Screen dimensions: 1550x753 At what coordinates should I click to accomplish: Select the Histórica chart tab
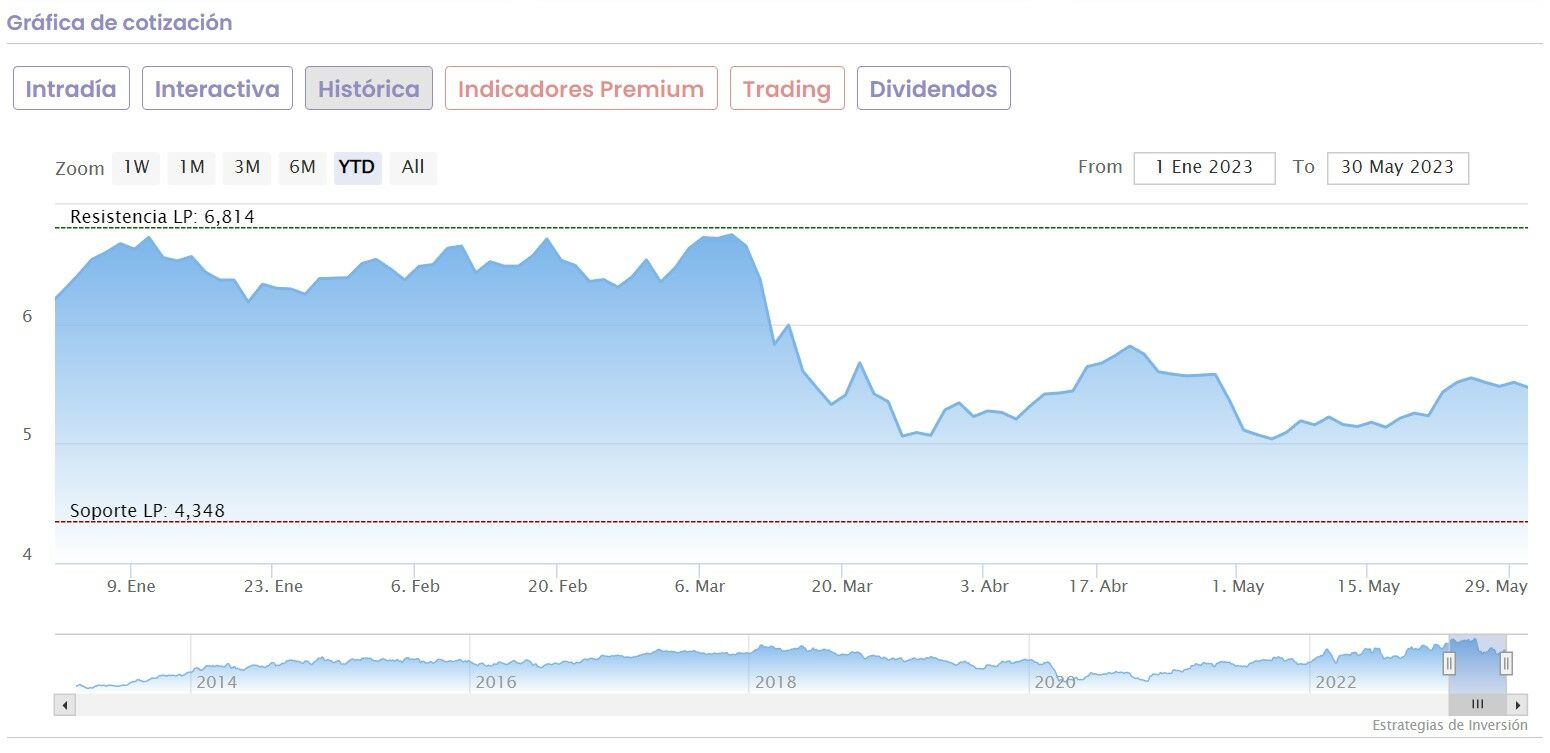369,89
